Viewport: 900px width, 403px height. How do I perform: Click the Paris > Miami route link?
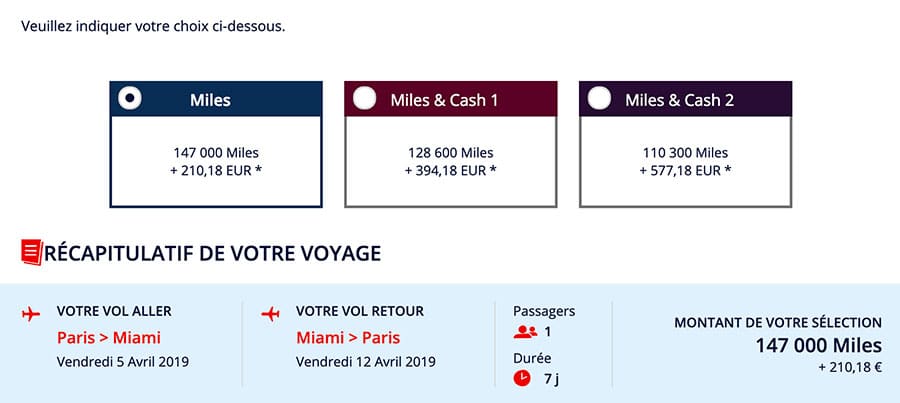[109, 337]
